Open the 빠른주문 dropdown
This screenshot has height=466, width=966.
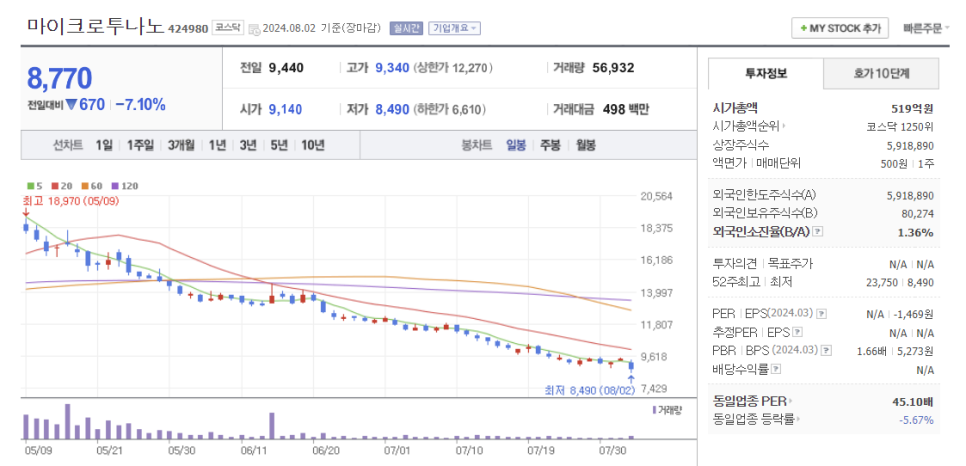point(926,28)
